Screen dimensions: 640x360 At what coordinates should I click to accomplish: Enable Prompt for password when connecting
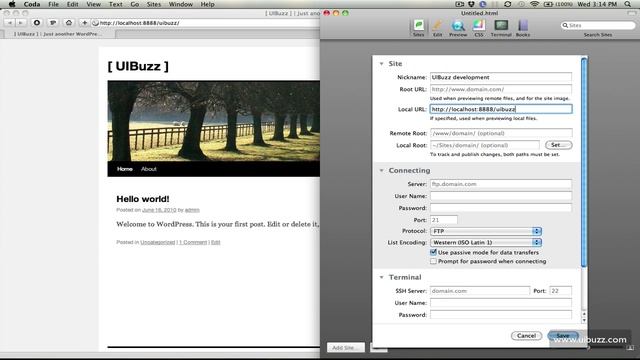[433, 261]
